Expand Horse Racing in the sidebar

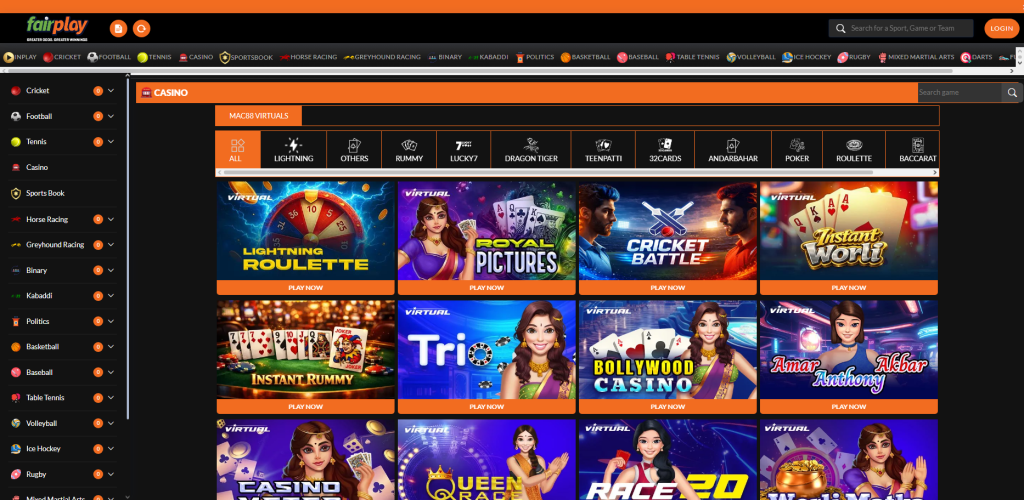coord(111,219)
